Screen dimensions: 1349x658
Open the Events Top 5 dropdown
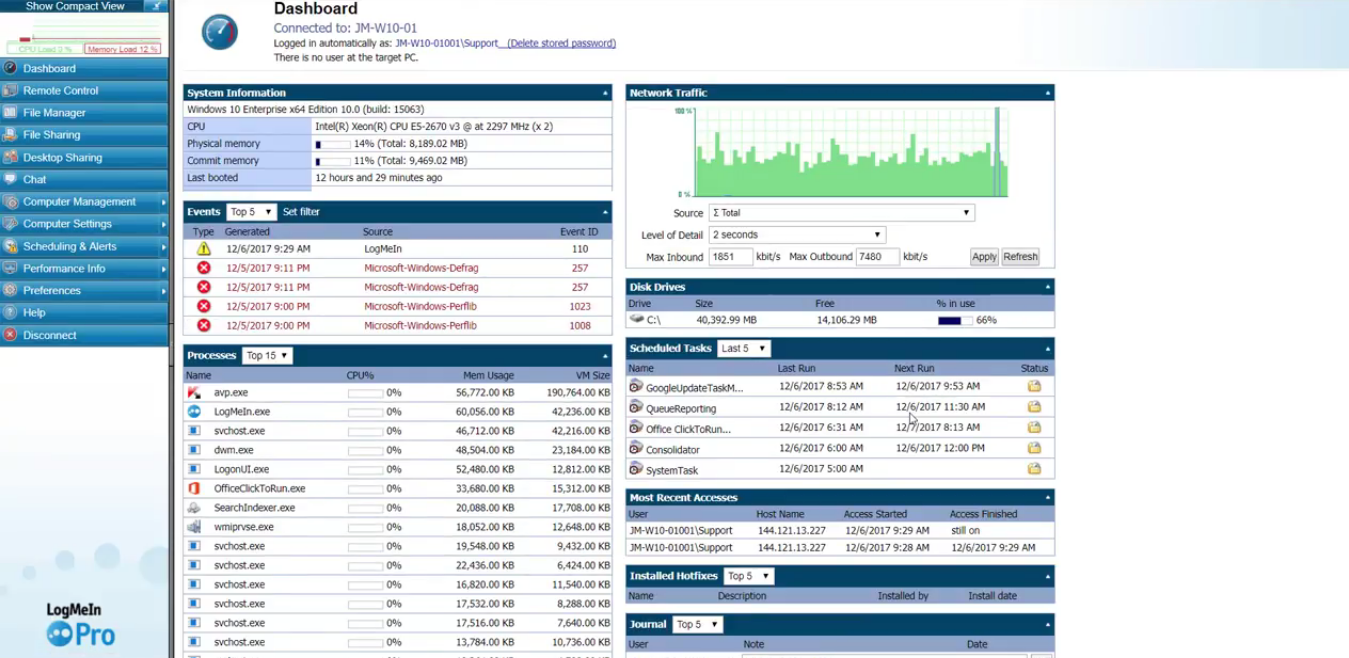251,212
